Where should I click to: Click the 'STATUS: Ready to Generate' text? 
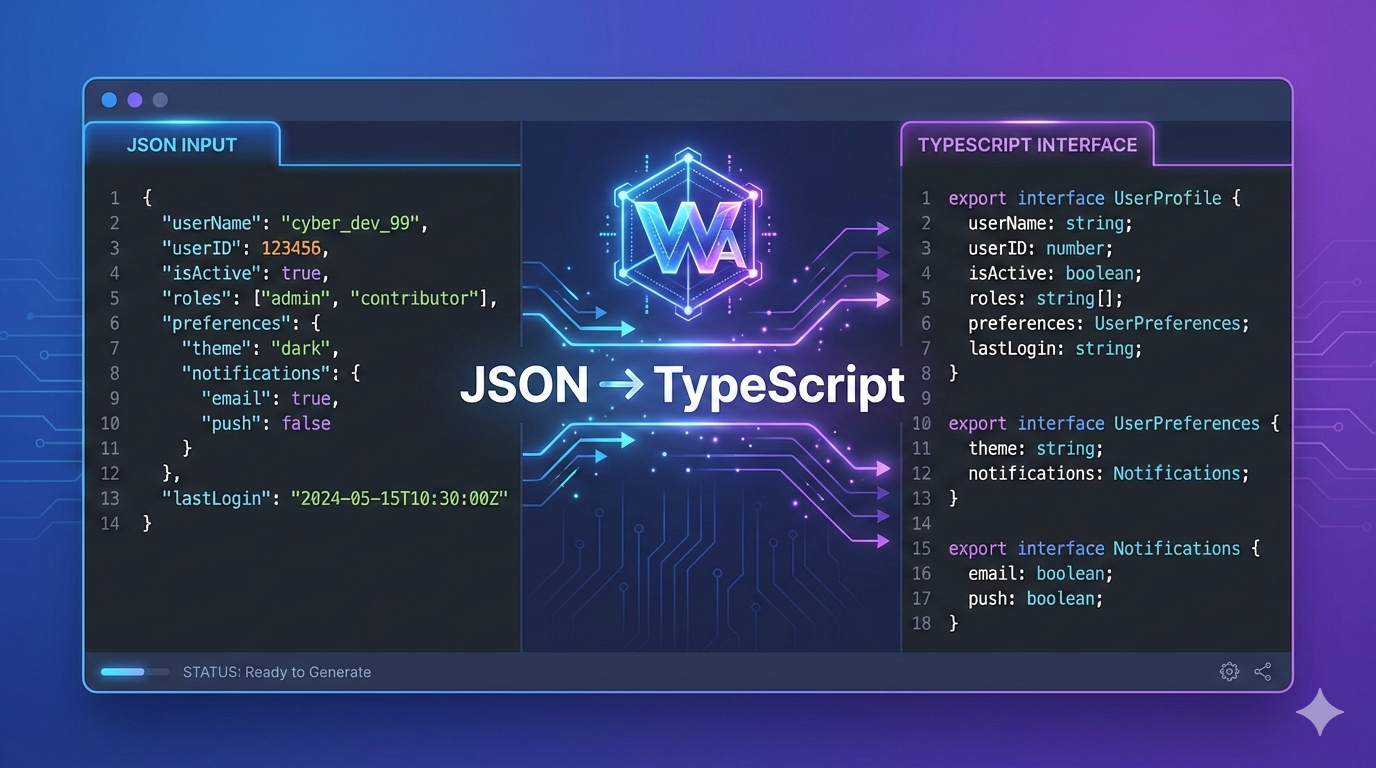(x=277, y=672)
